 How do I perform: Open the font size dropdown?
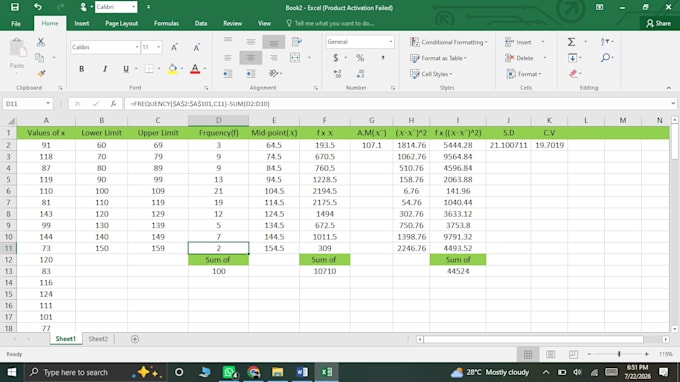(158, 47)
